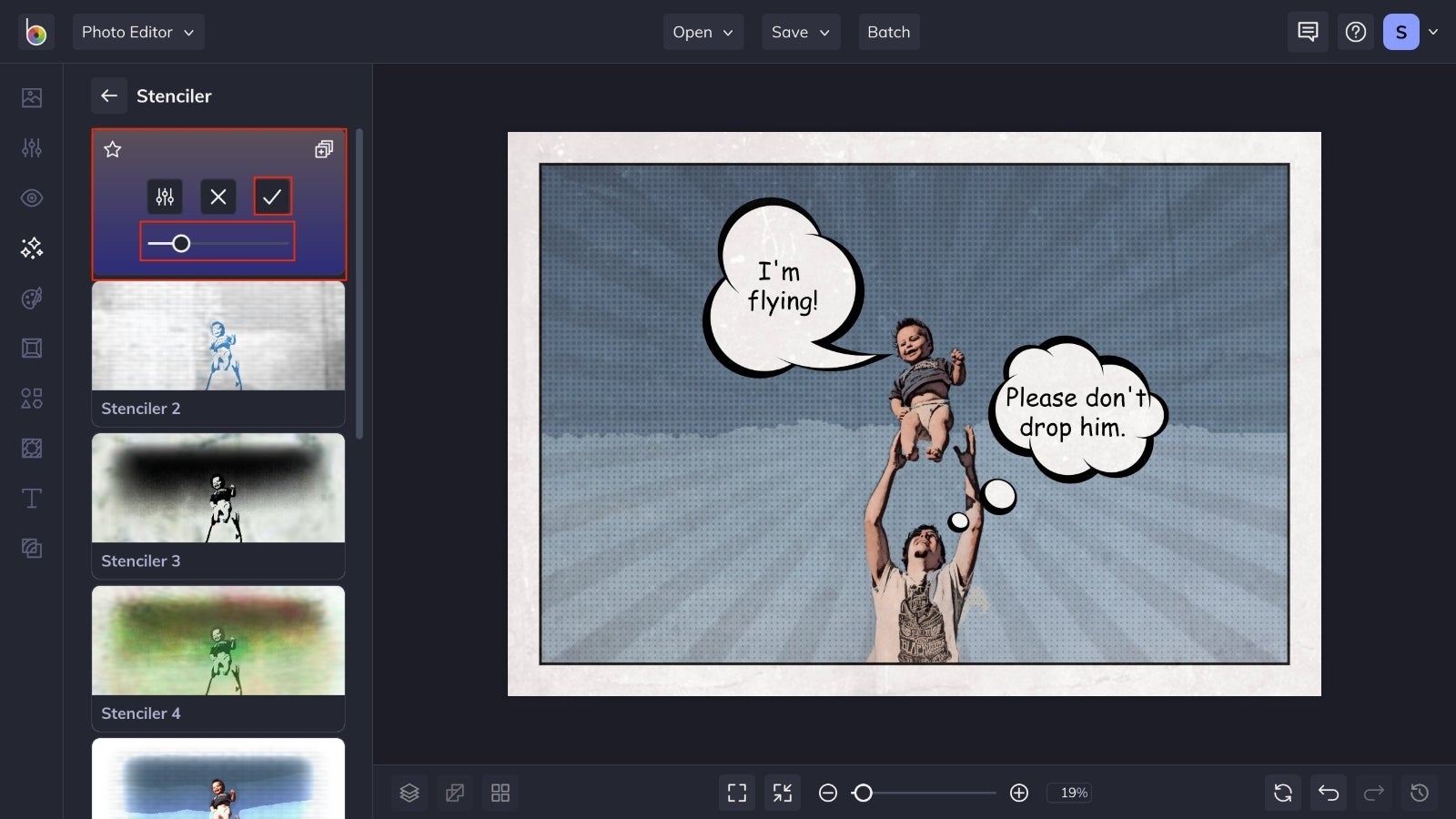The width and height of the screenshot is (1456, 819).
Task: Open the Photo Editor mode dropdown
Action: pyautogui.click(x=138, y=32)
